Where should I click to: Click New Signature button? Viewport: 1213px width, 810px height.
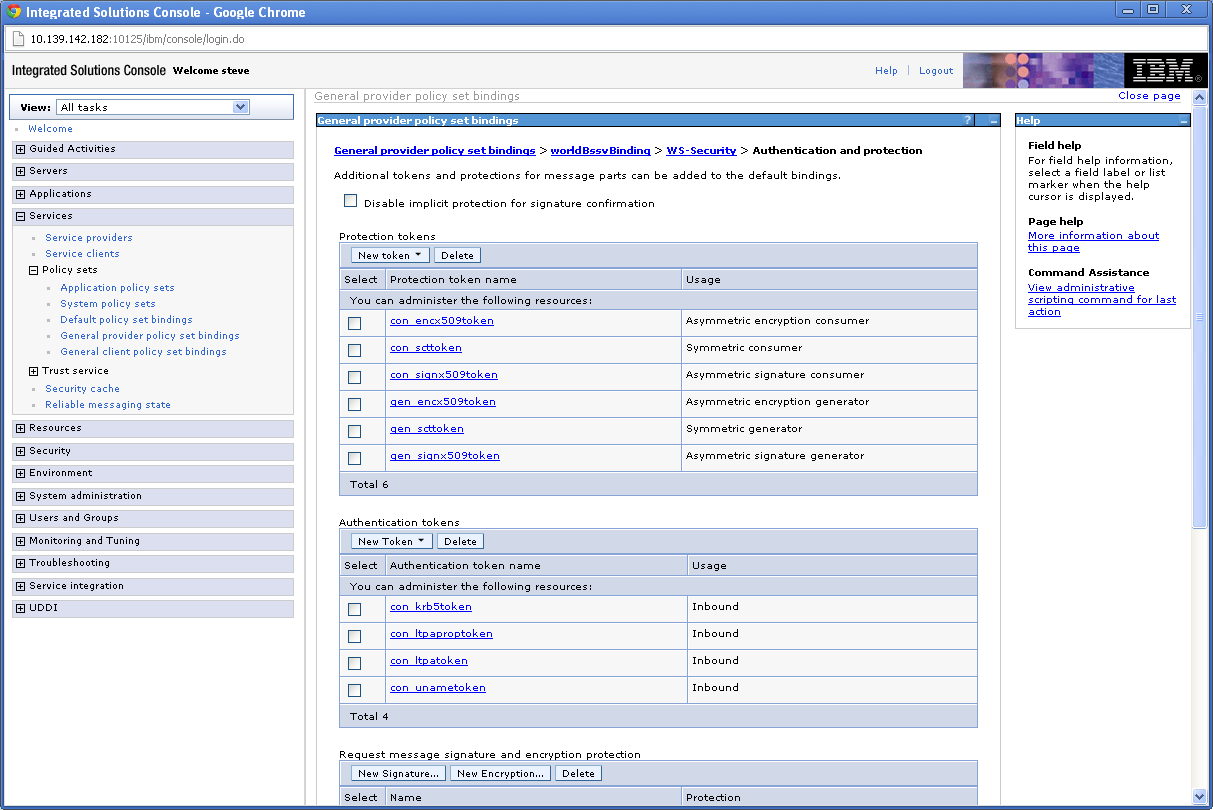(x=398, y=773)
